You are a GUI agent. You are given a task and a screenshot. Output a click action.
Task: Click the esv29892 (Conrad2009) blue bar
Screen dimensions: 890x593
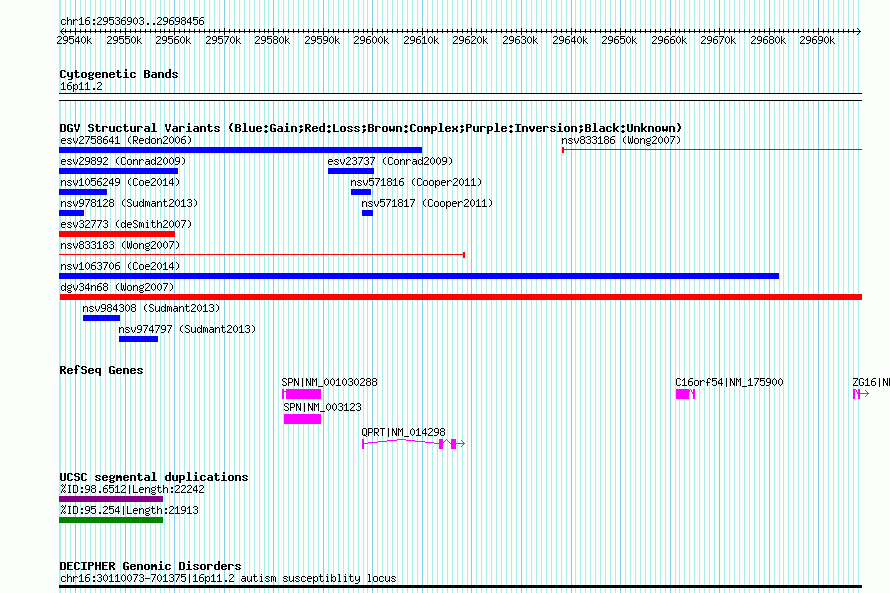point(119,171)
